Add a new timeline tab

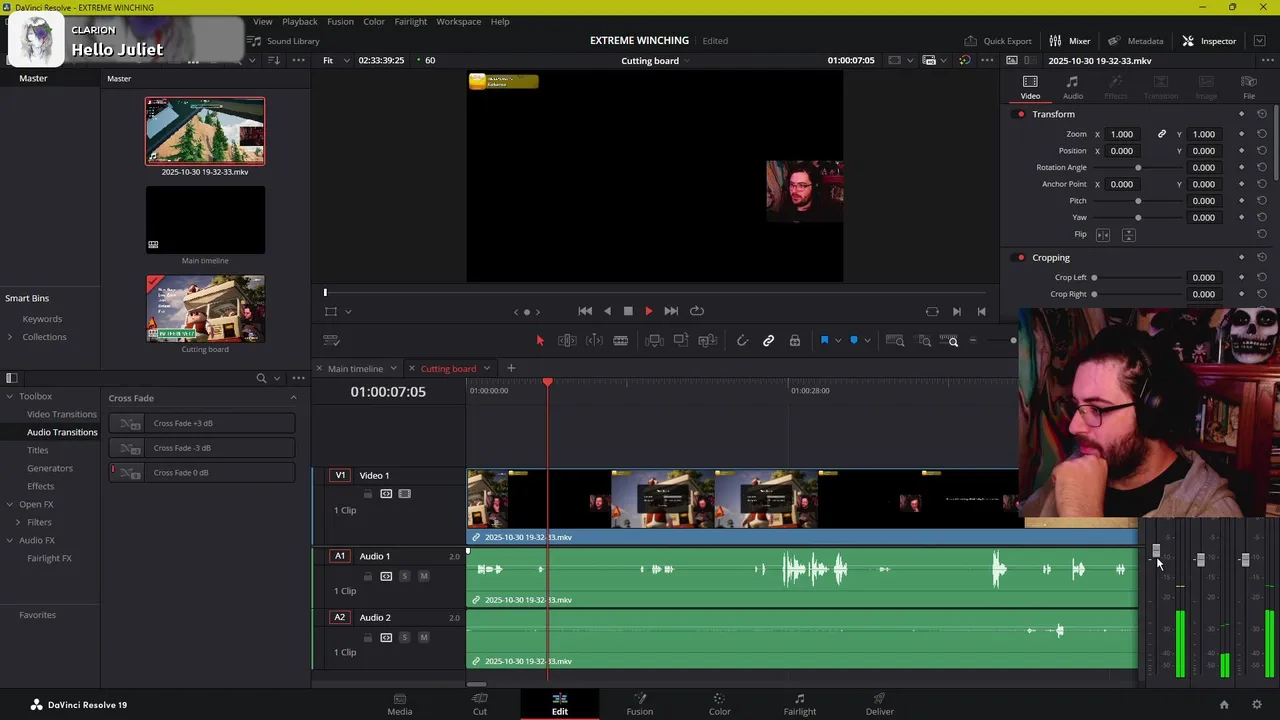tap(511, 368)
